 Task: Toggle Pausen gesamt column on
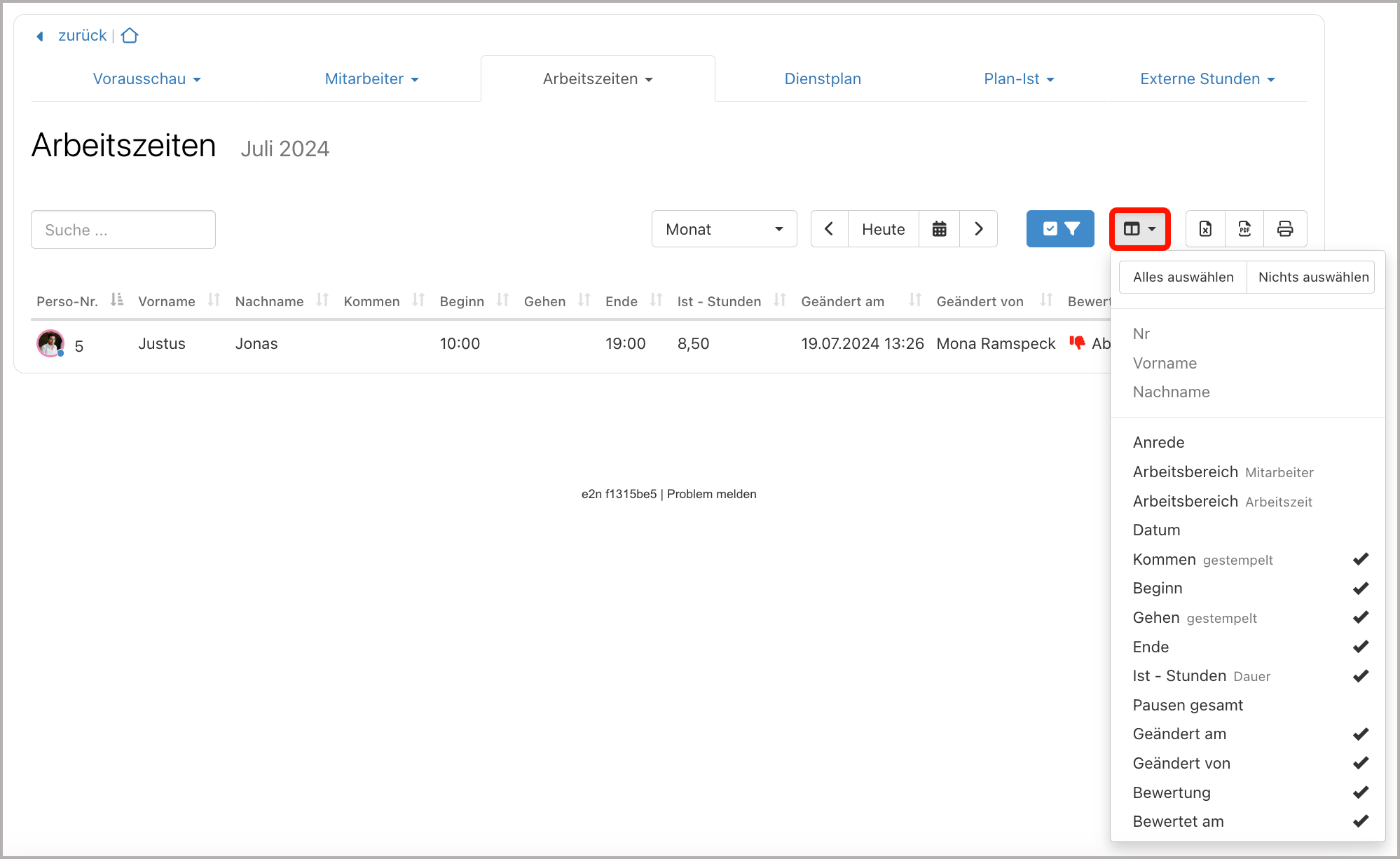(1188, 705)
